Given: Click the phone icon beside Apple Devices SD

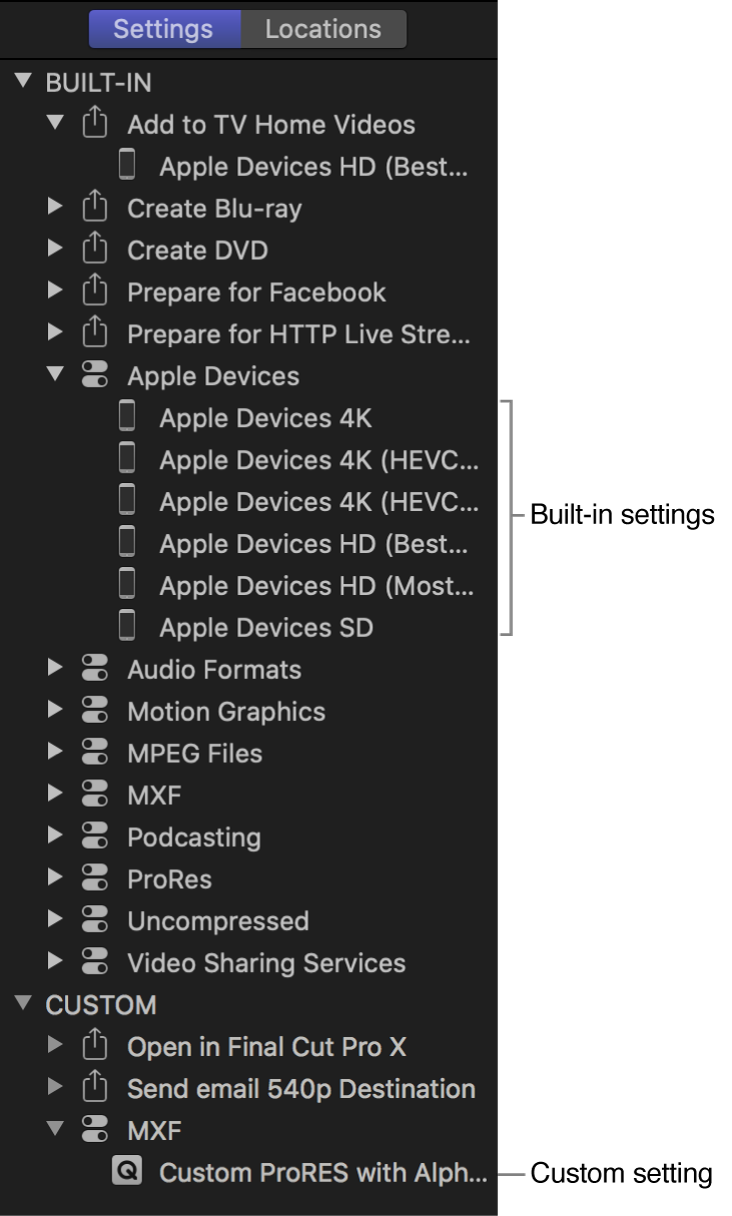Looking at the screenshot, I should click(127, 627).
